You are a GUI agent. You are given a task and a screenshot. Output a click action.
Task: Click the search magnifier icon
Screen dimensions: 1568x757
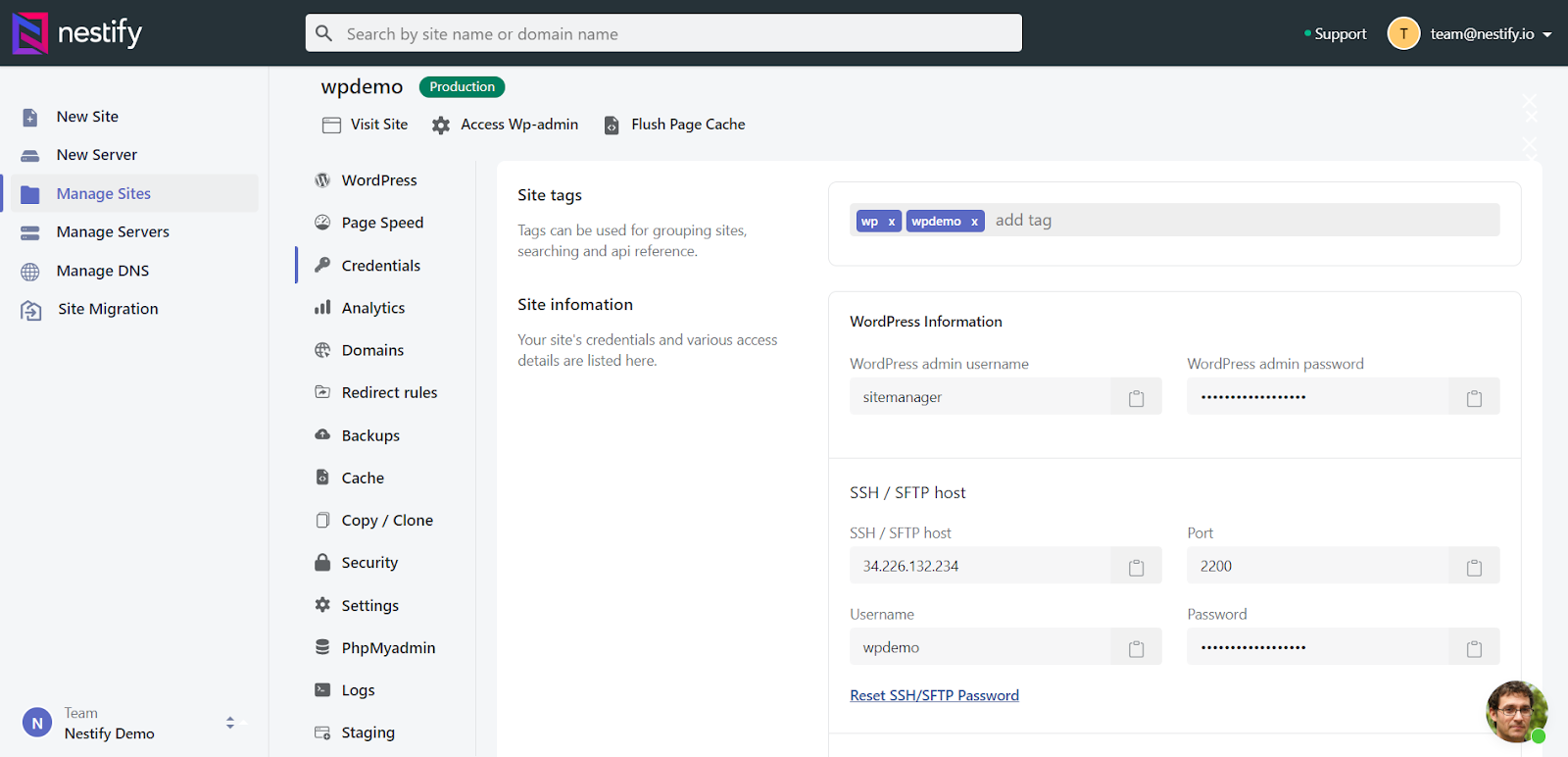point(324,33)
